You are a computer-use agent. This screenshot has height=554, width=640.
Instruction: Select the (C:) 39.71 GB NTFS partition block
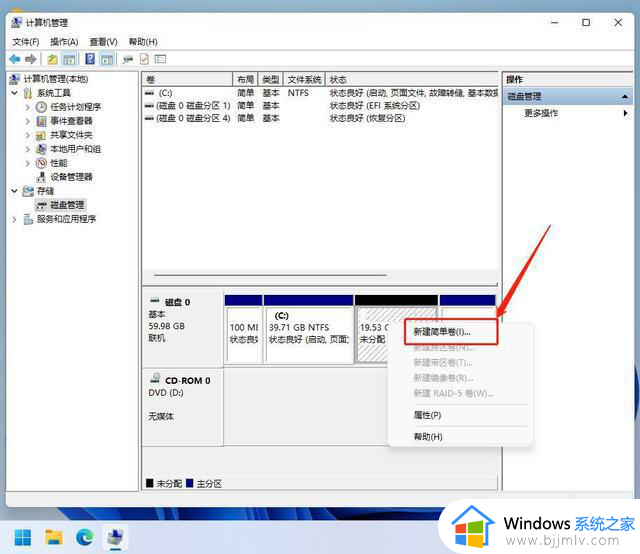coord(309,329)
